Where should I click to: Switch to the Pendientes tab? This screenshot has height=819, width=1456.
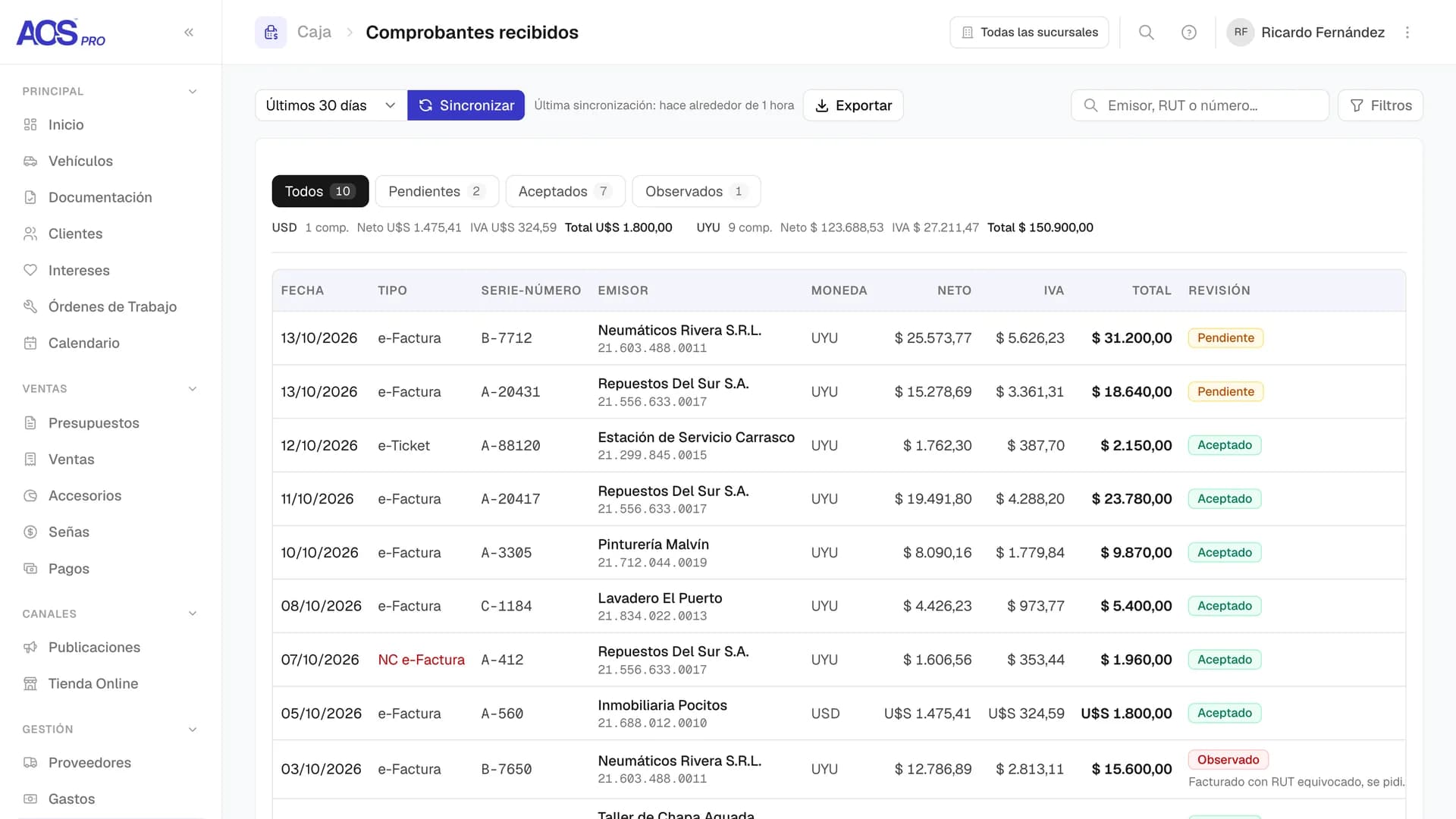[x=437, y=191]
